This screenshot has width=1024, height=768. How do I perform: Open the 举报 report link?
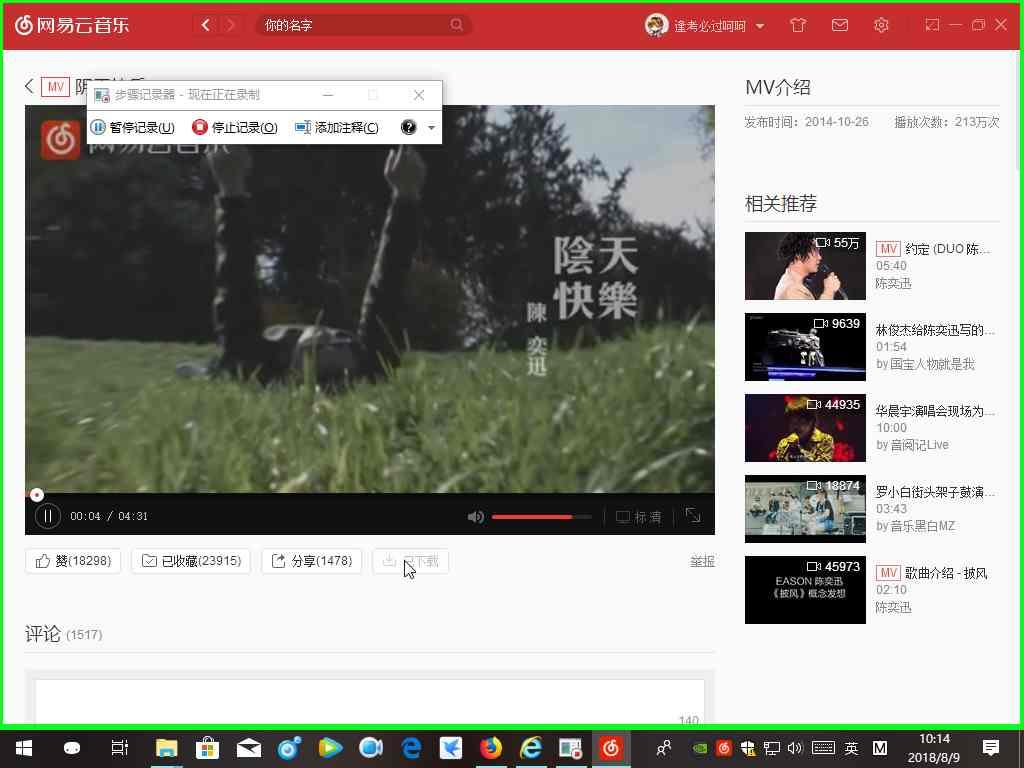[x=702, y=561]
